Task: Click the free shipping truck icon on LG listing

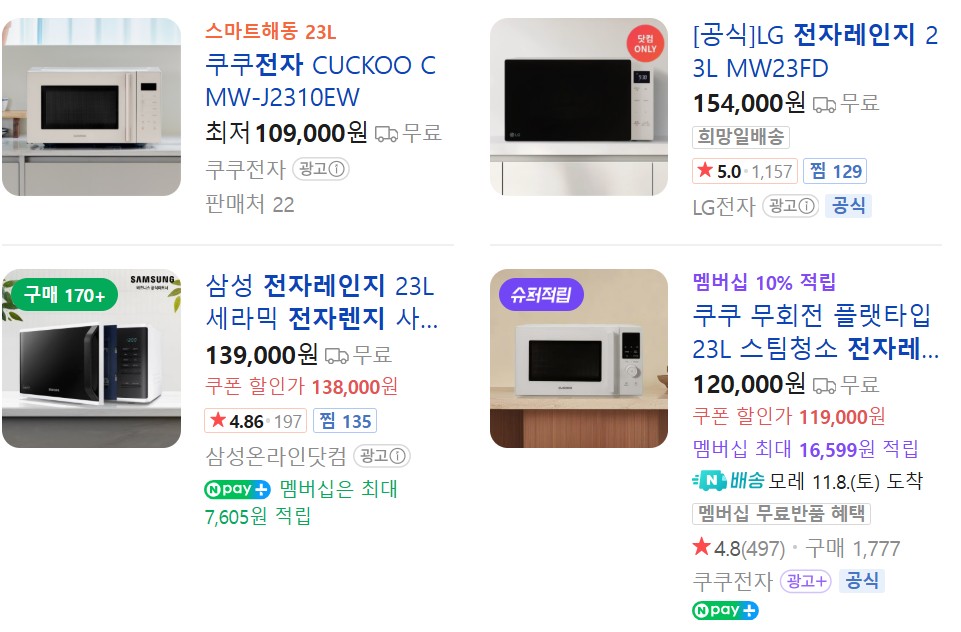Action: pos(824,103)
